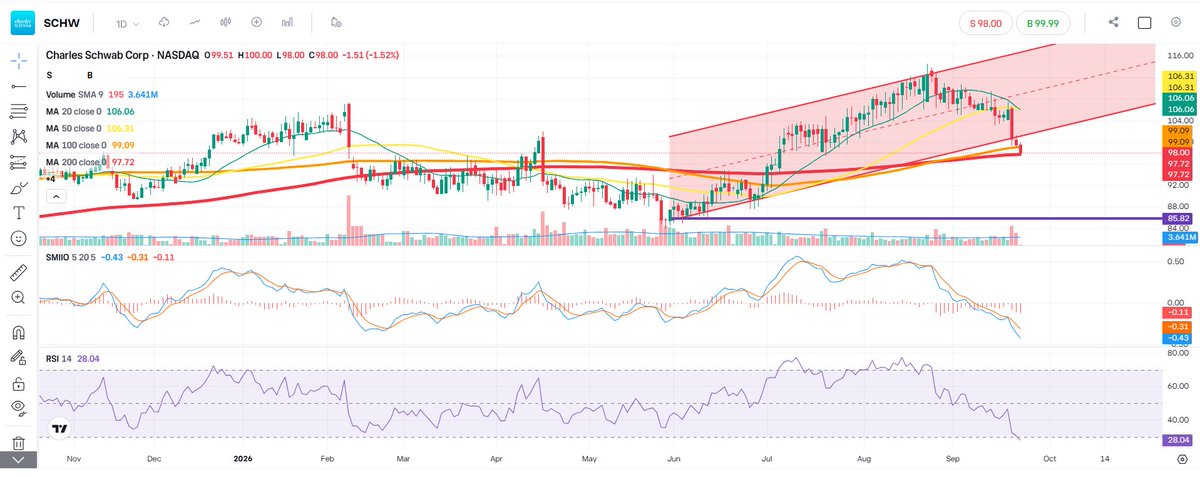Click the compare/add symbol plus icon
Image resolution: width=1200 pixels, height=477 pixels.
[x=257, y=22]
